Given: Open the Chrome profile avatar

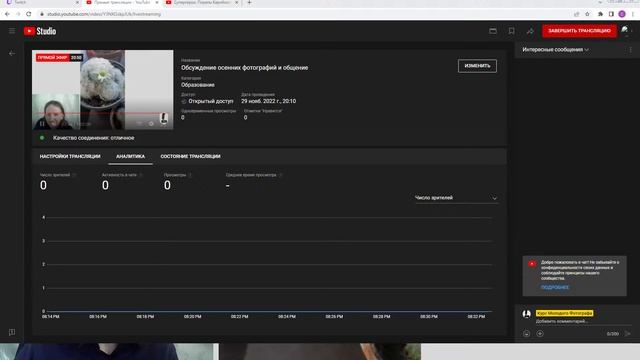Looking at the screenshot, I should pyautogui.click(x=622, y=14).
